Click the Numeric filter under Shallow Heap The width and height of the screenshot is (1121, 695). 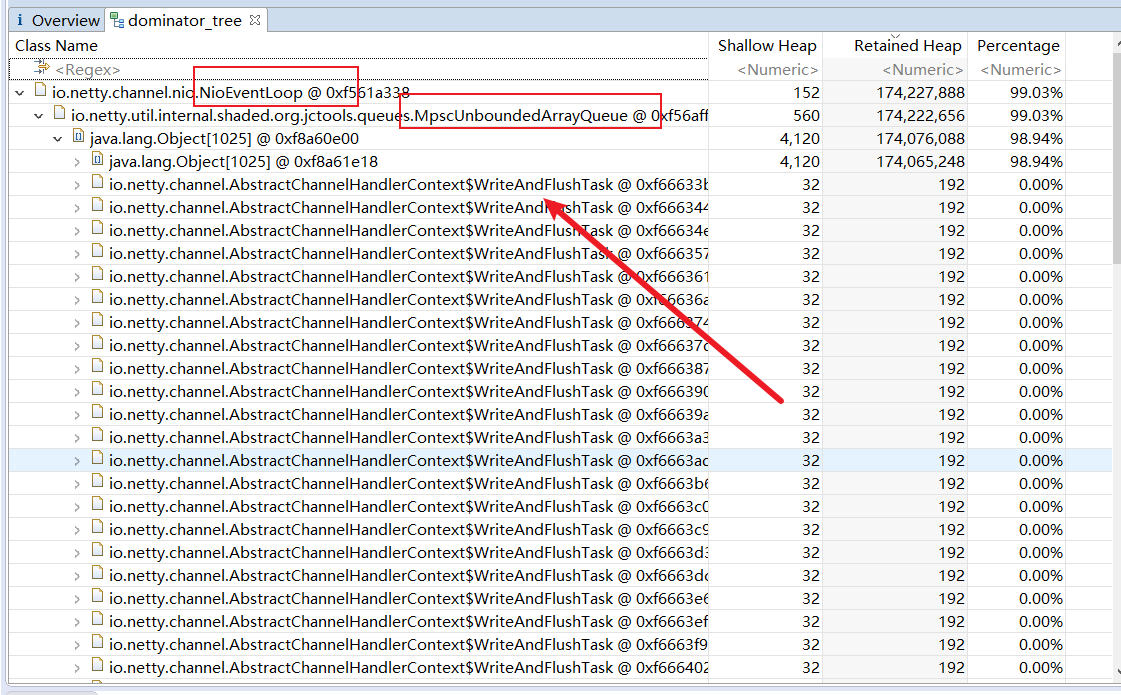pos(777,70)
